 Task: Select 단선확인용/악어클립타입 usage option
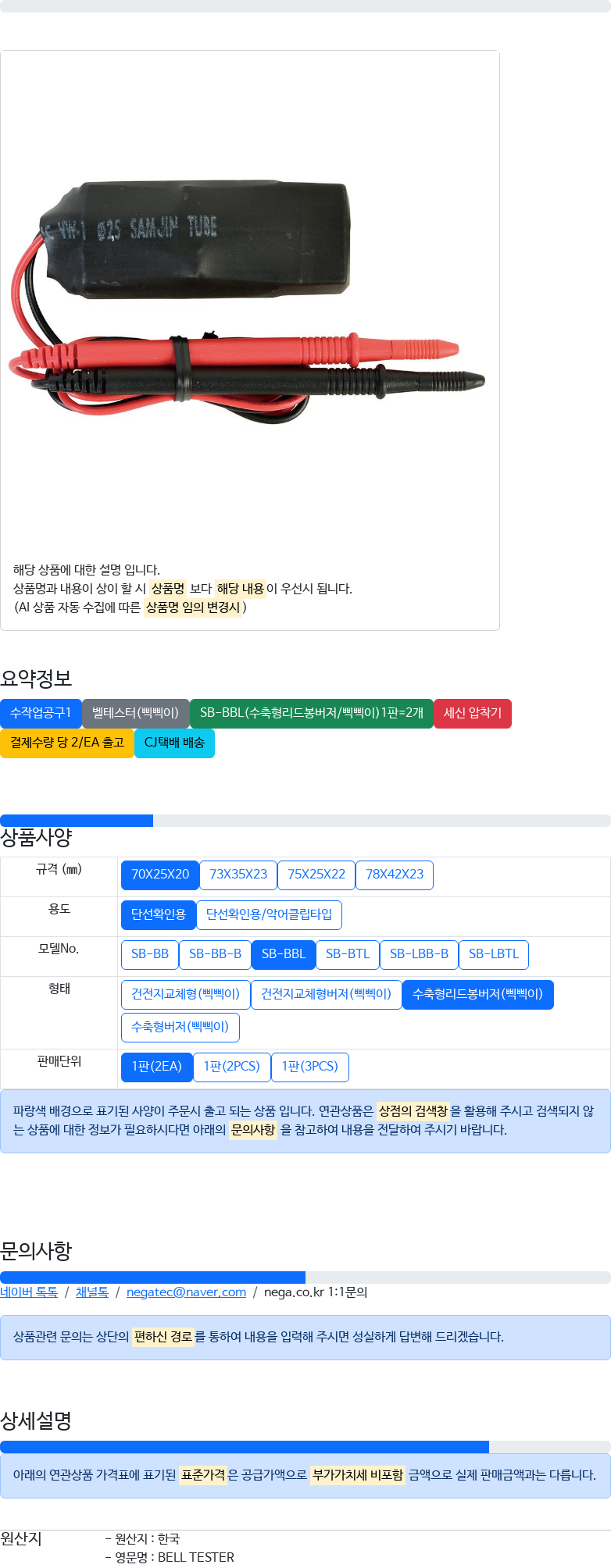coord(269,914)
